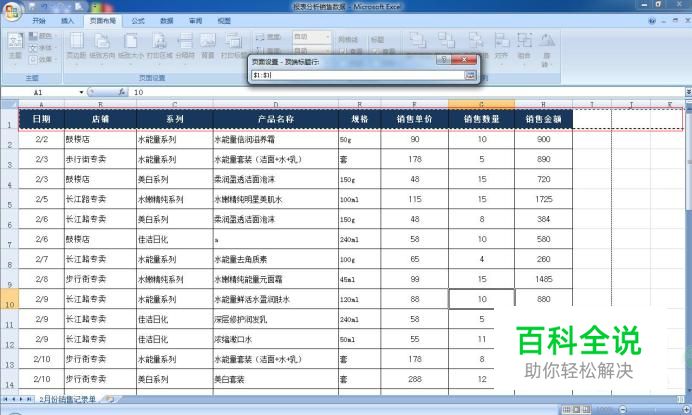Open the 旋转 (Rotate) dropdown

tap(546, 49)
